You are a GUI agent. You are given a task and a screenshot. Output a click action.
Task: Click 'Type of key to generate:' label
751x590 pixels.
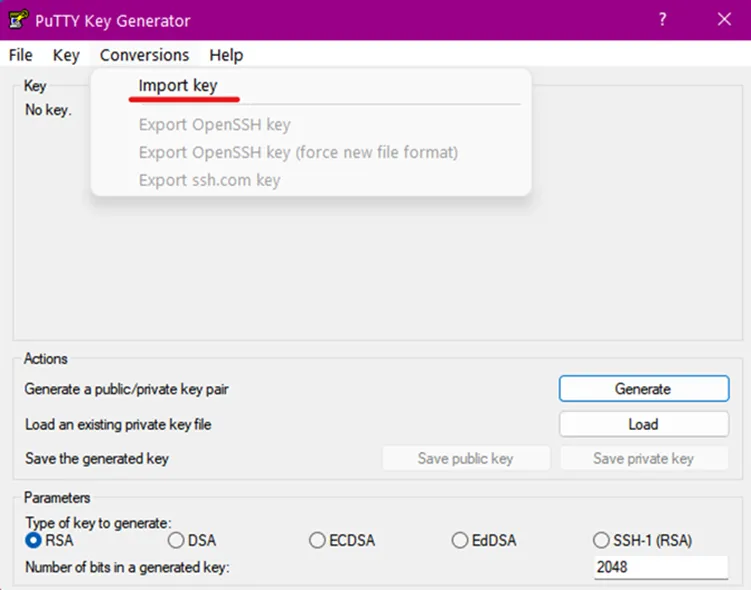coord(98,522)
